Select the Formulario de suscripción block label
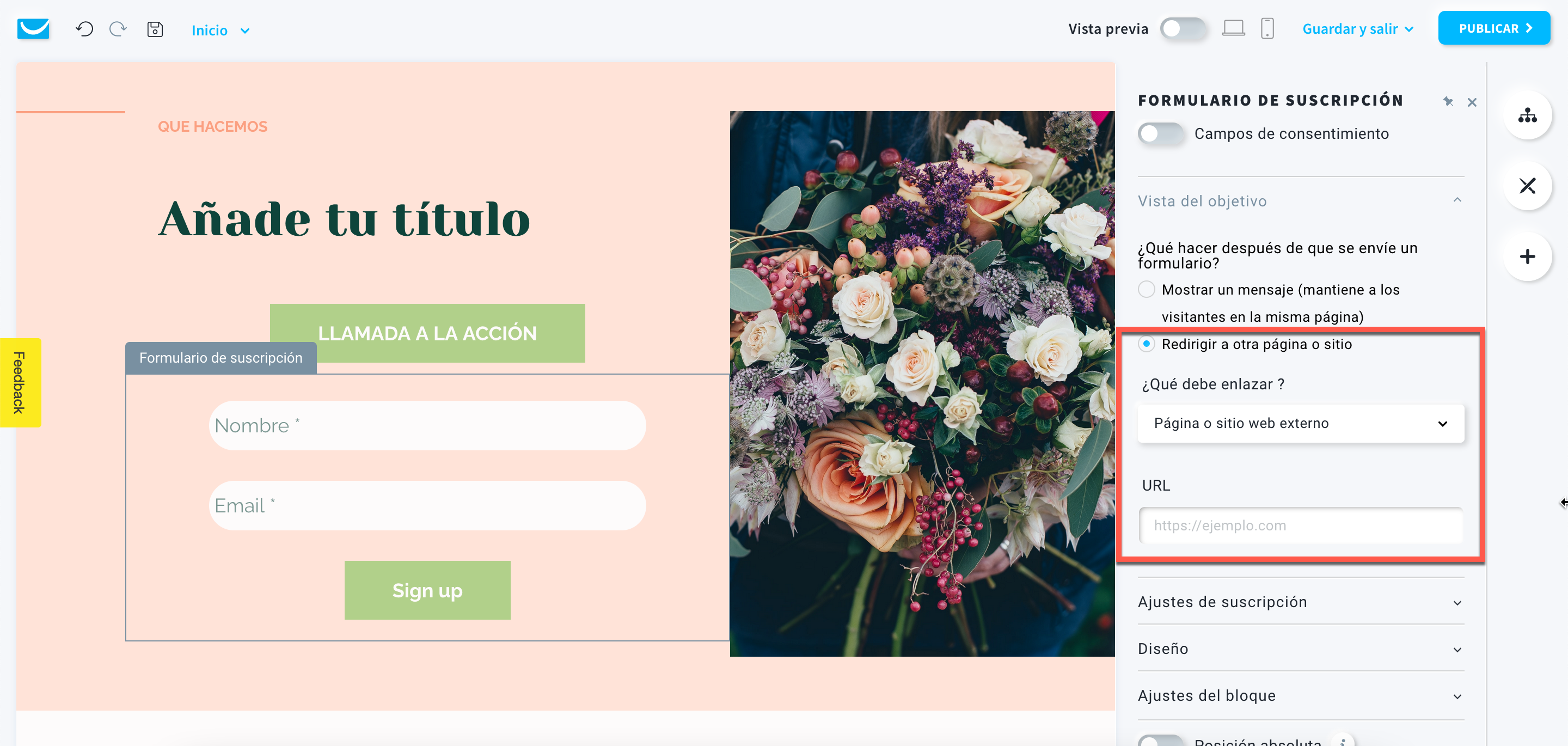This screenshot has width=1568, height=746. coord(221,357)
